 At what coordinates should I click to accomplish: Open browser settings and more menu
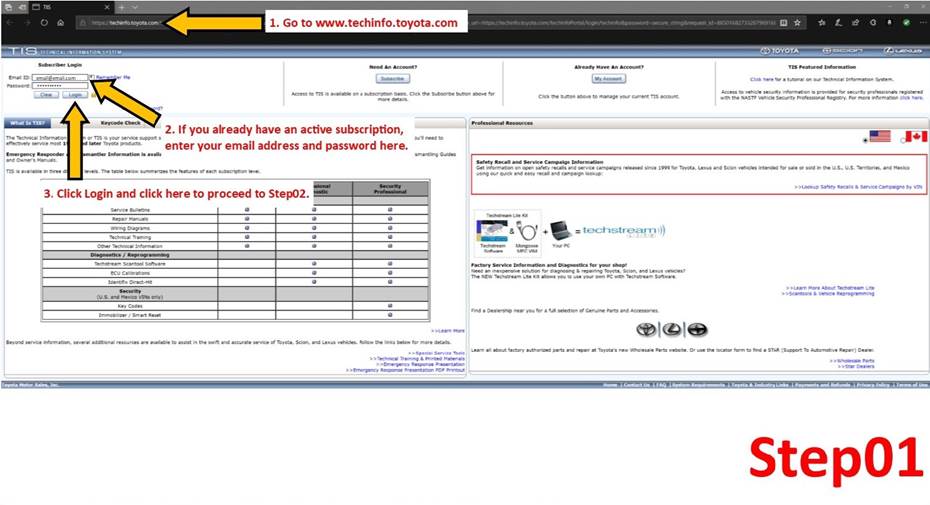pyautogui.click(x=922, y=23)
